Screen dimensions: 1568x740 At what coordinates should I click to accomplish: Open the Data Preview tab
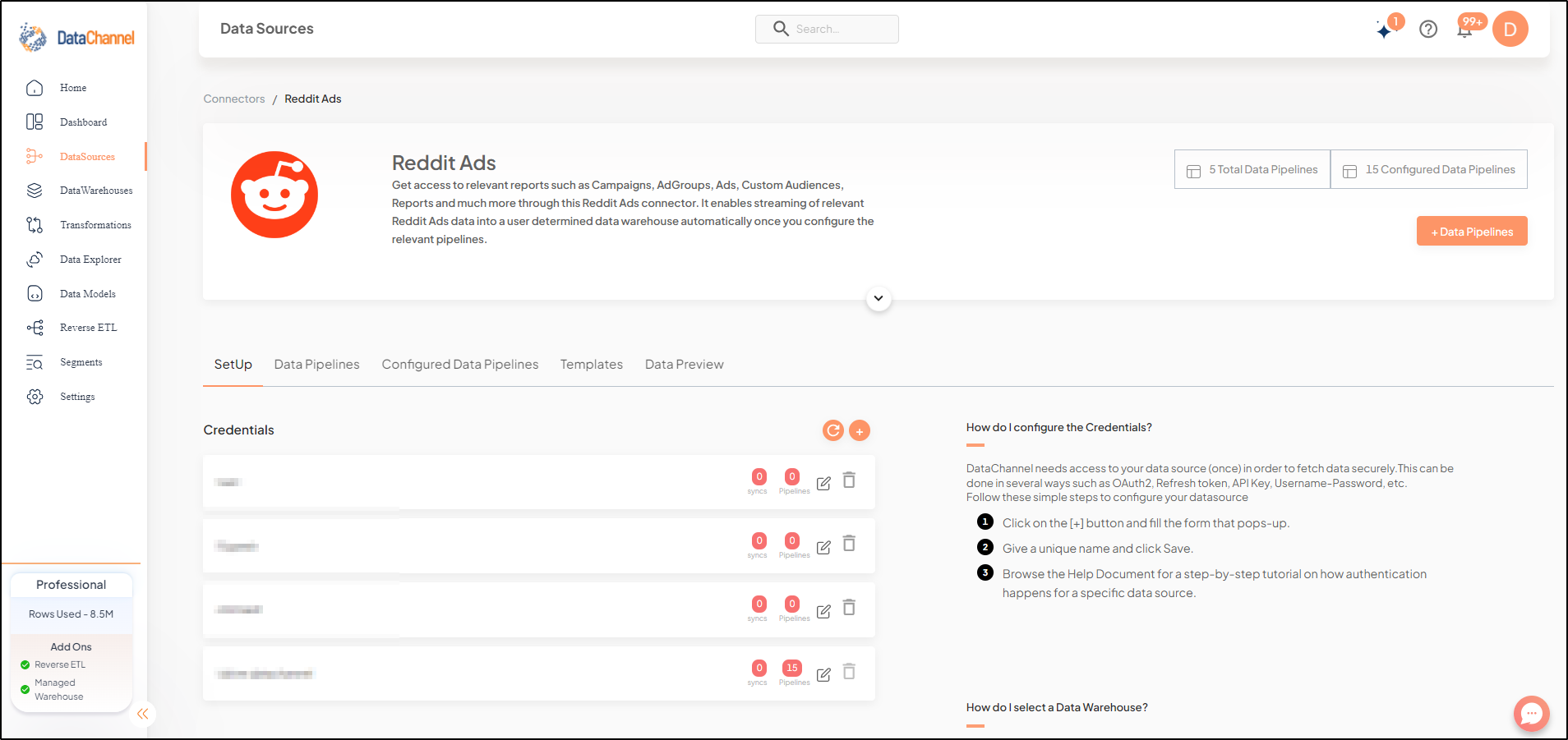pyautogui.click(x=685, y=365)
